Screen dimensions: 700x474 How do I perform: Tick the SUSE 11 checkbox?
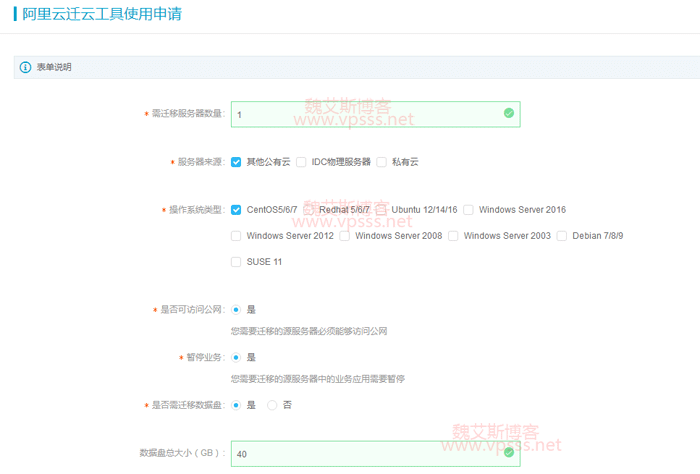click(236, 262)
